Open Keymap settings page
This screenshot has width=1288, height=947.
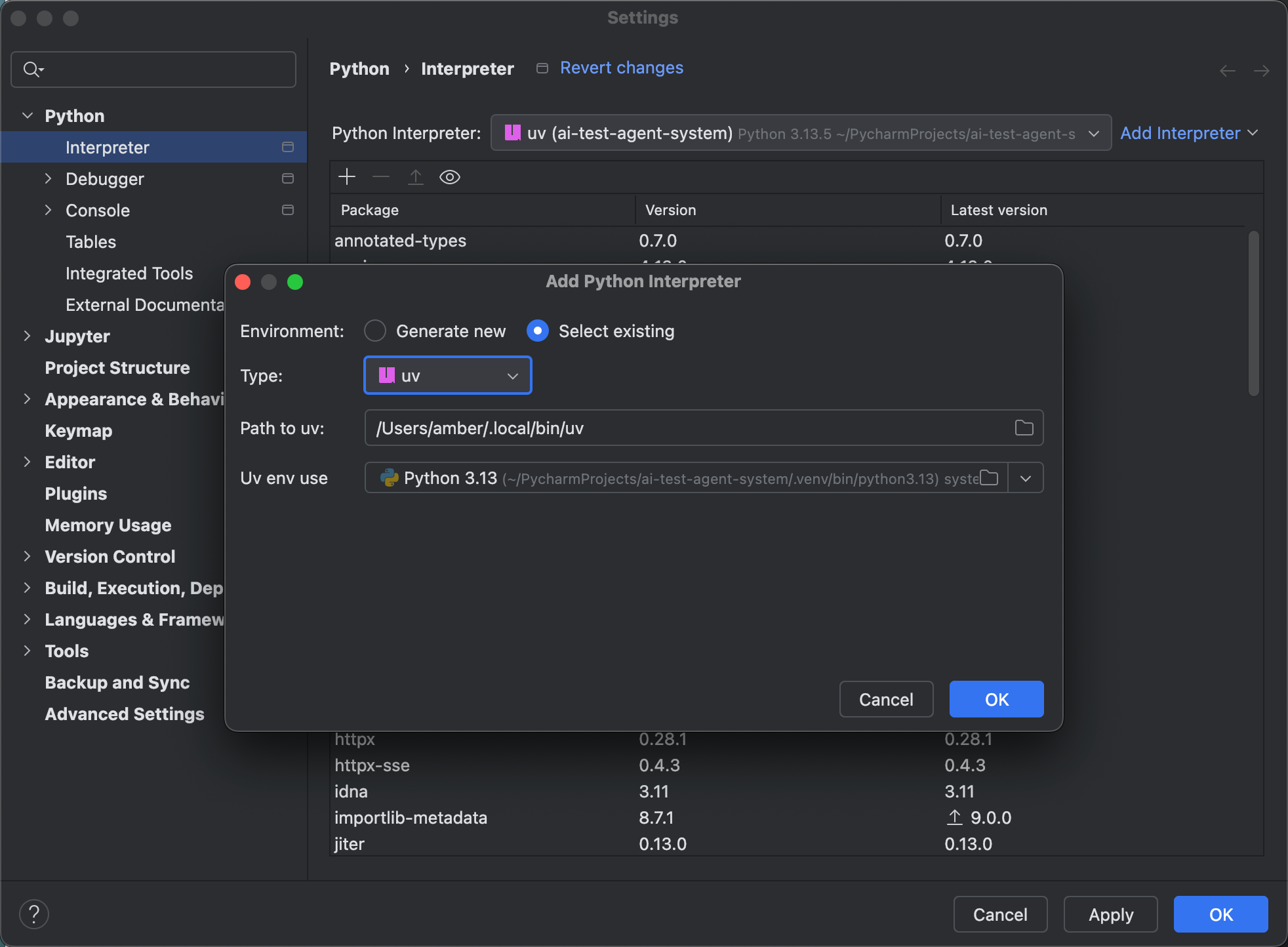click(79, 431)
